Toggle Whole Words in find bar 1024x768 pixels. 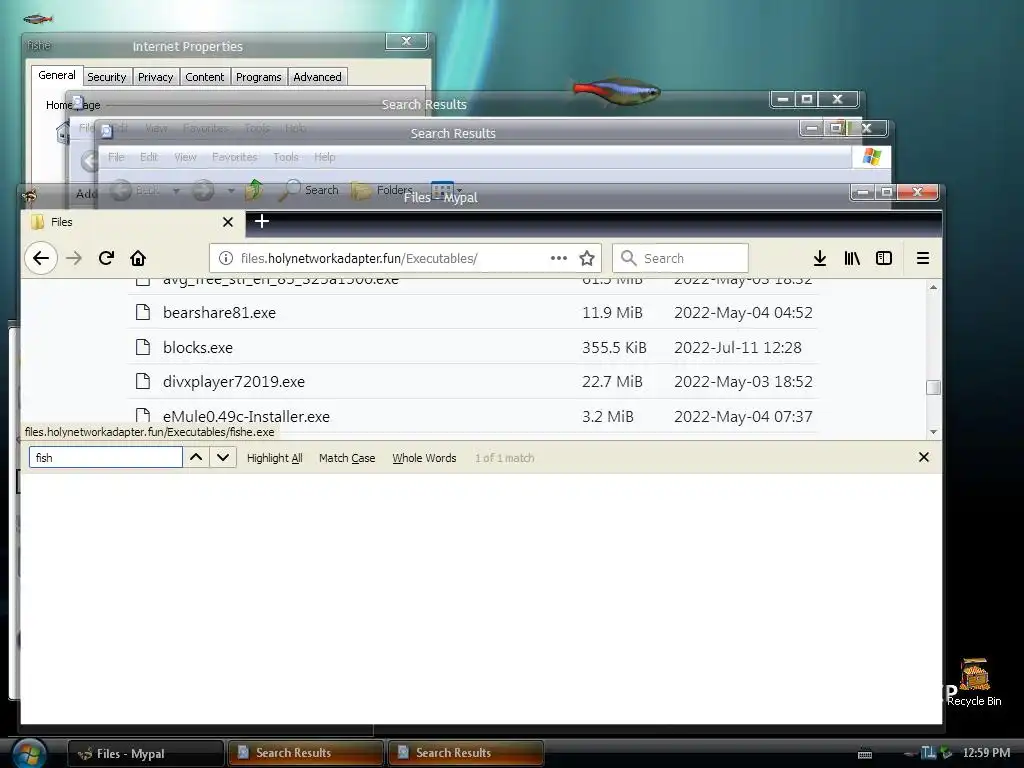[424, 458]
